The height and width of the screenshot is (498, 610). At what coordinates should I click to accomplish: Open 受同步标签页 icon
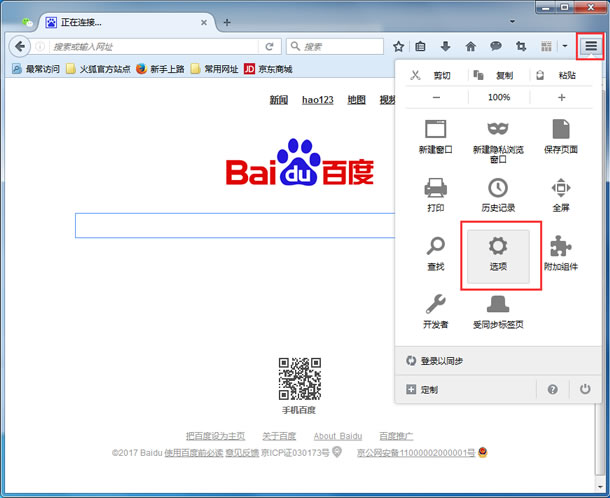point(498,304)
